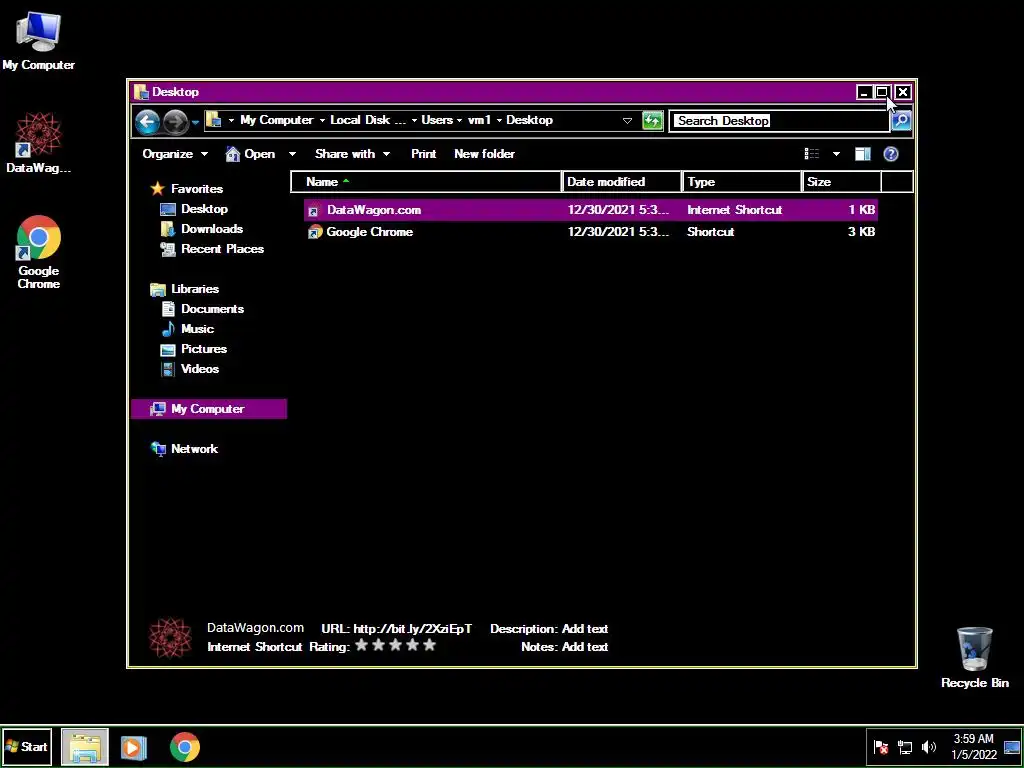The image size is (1024, 768).
Task: Open recent pages dropdown beside Forward arrow
Action: [195, 123]
